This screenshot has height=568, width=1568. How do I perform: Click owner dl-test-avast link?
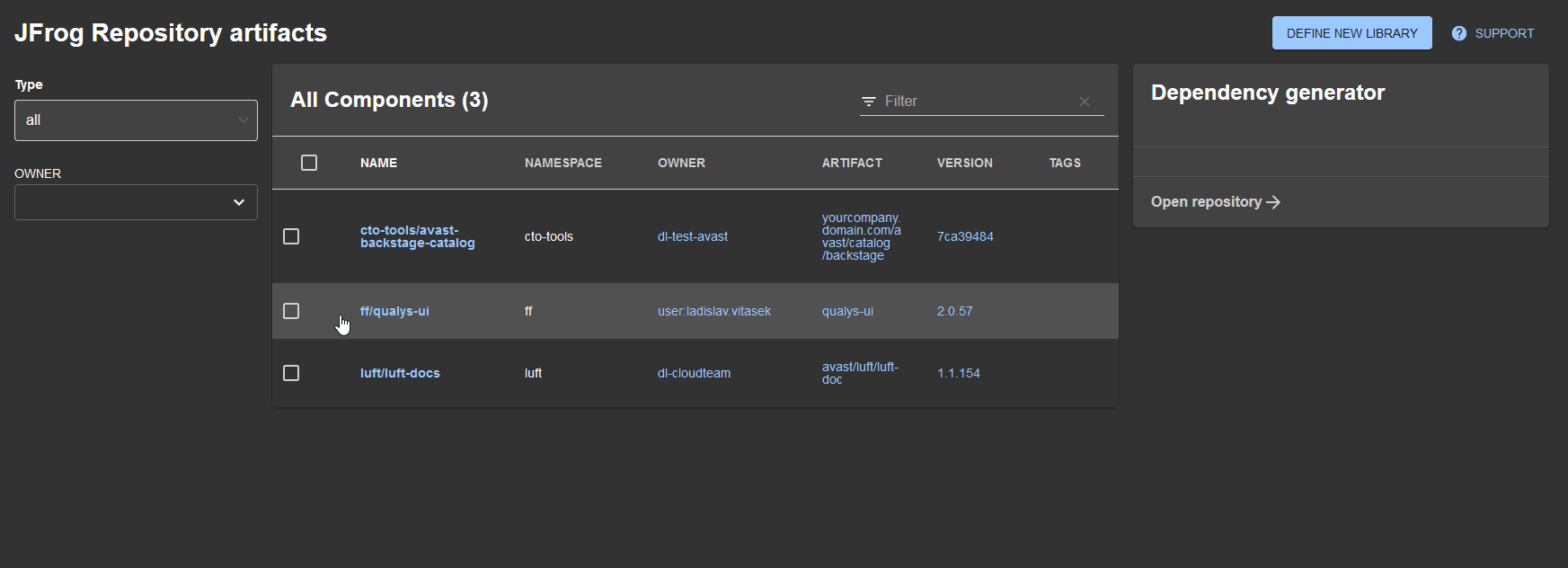(x=693, y=236)
